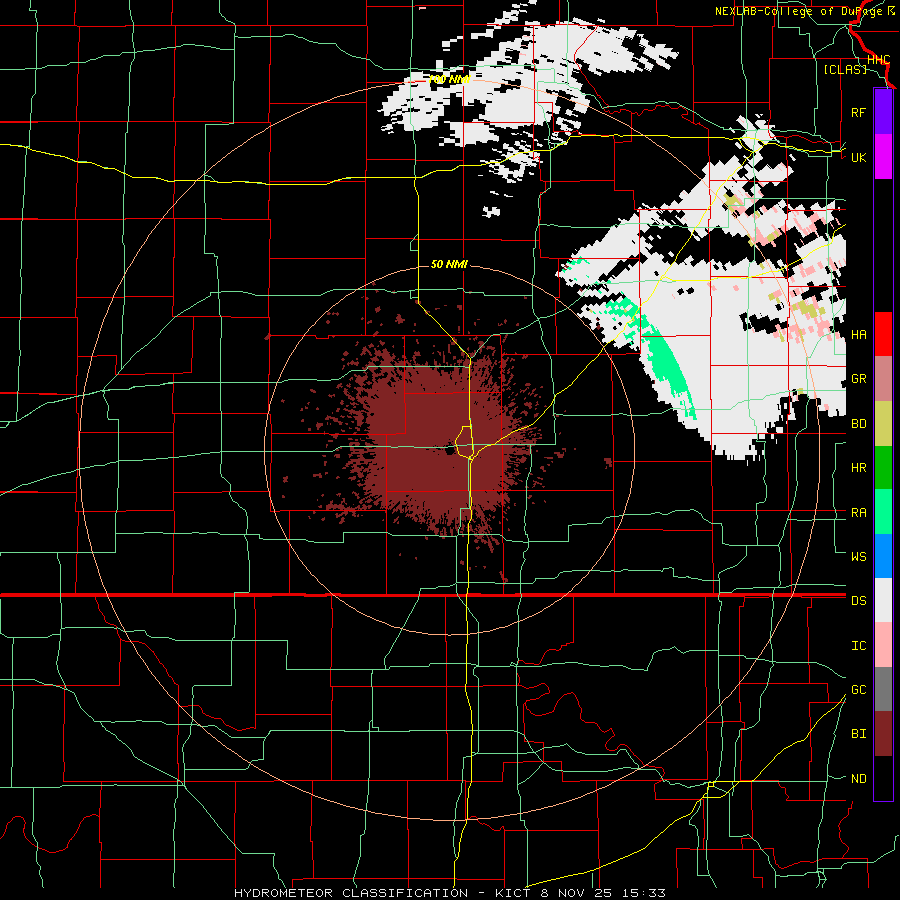The height and width of the screenshot is (900, 900).
Task: Click the GR legend color block
Action: [x=883, y=378]
